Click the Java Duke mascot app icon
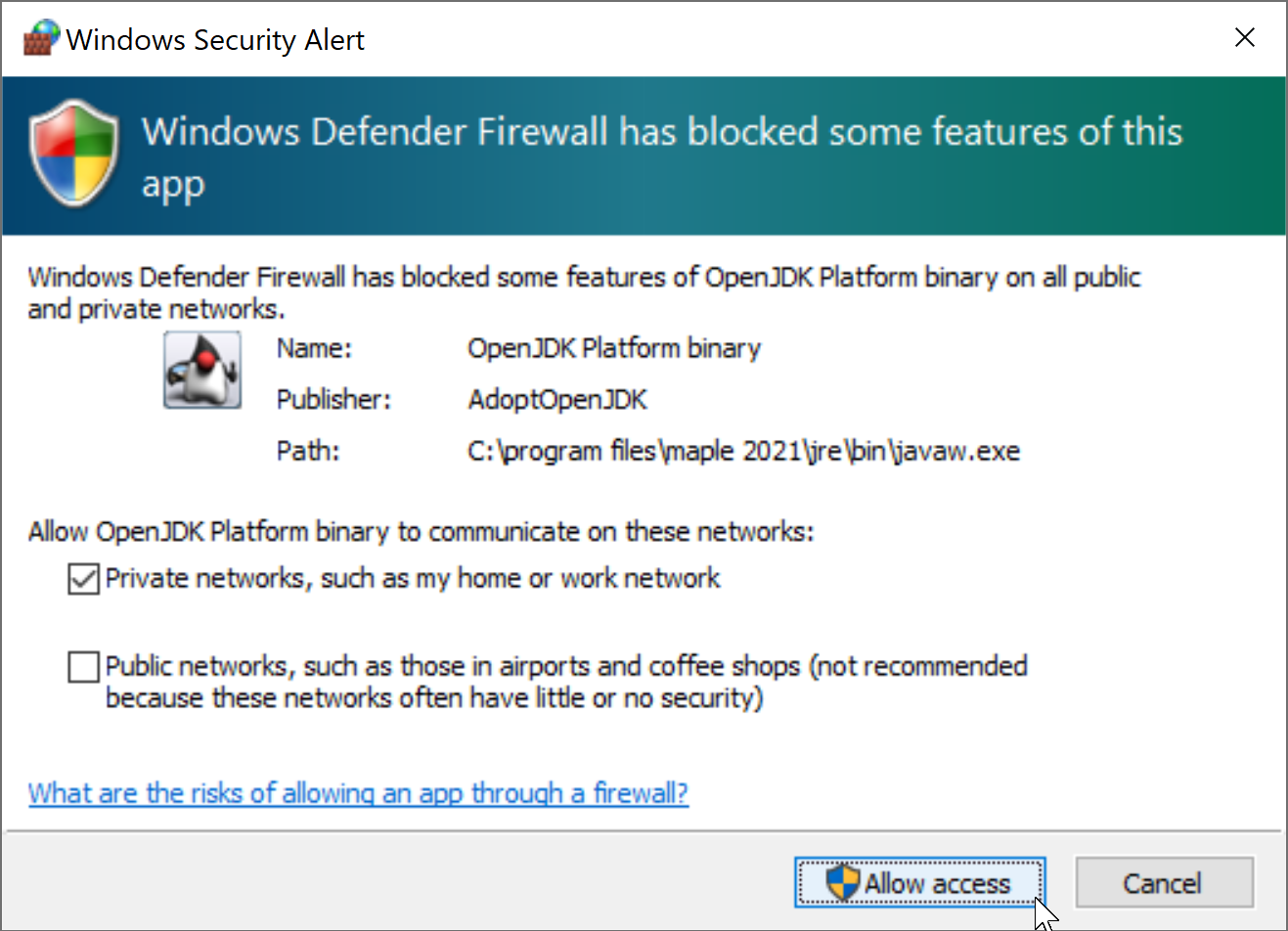 click(202, 370)
